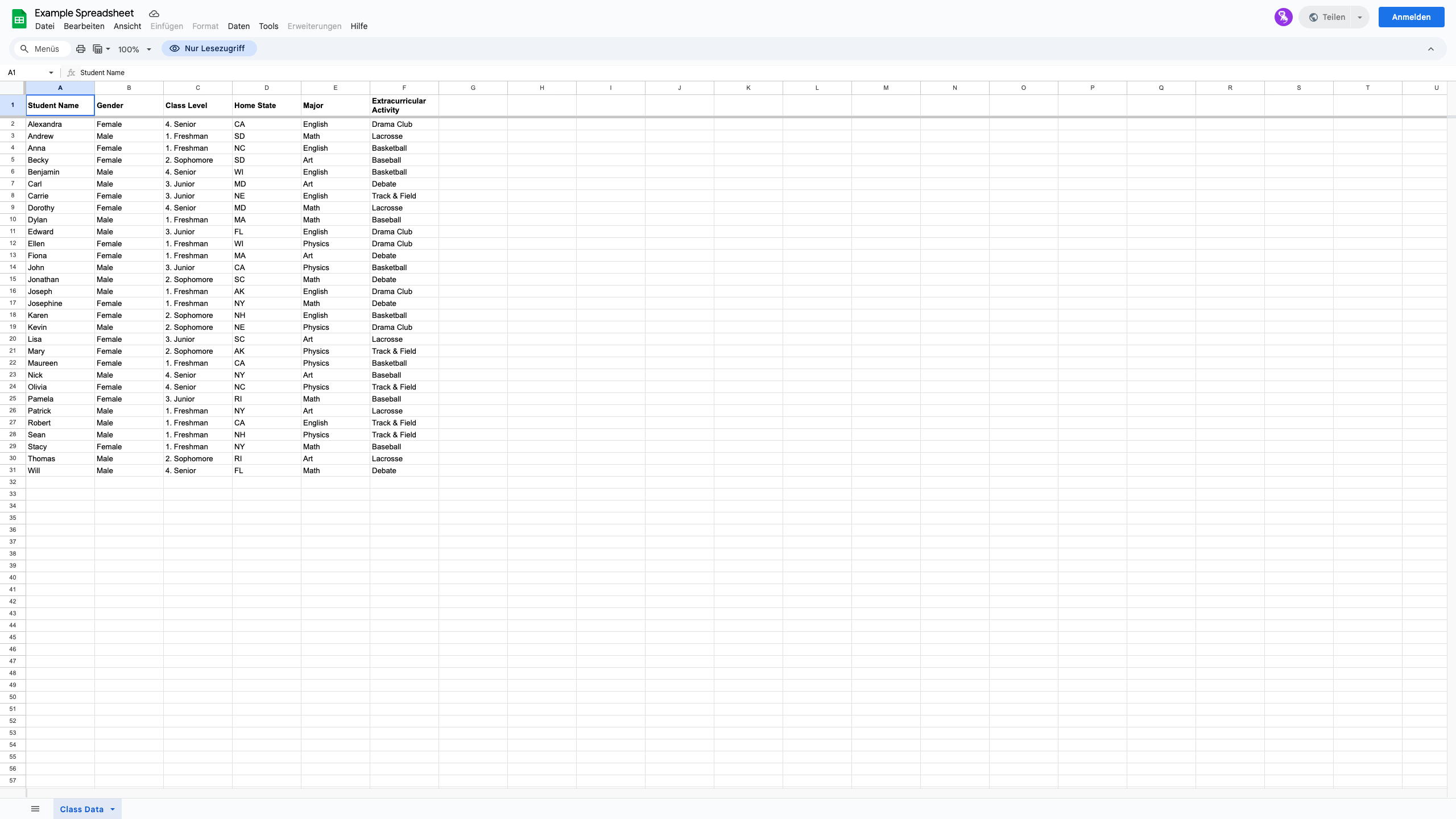Select the cell containing Alexandra

tap(59, 124)
